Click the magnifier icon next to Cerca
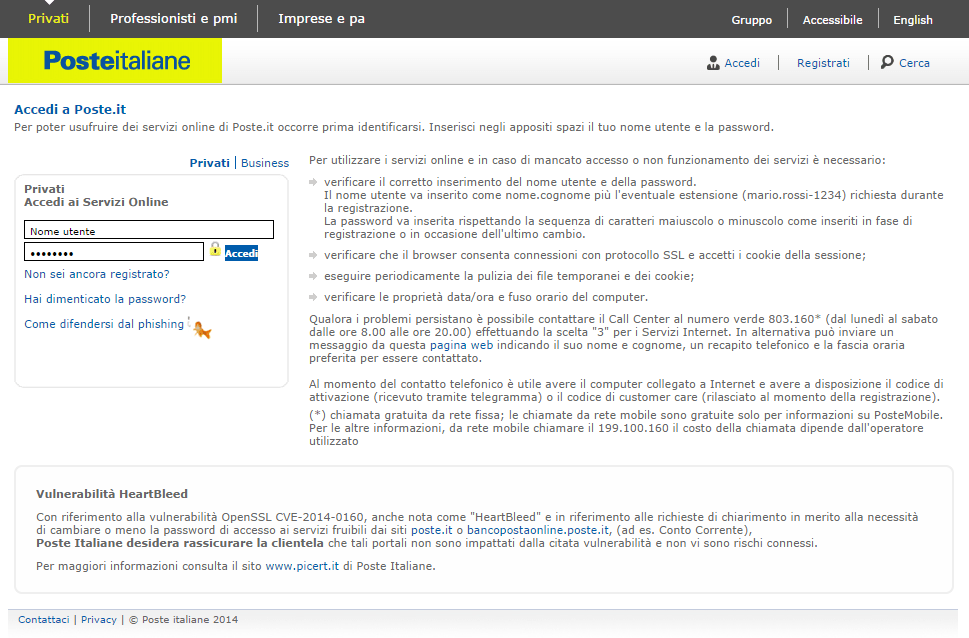Viewport: 969px width, 638px height. [887, 62]
